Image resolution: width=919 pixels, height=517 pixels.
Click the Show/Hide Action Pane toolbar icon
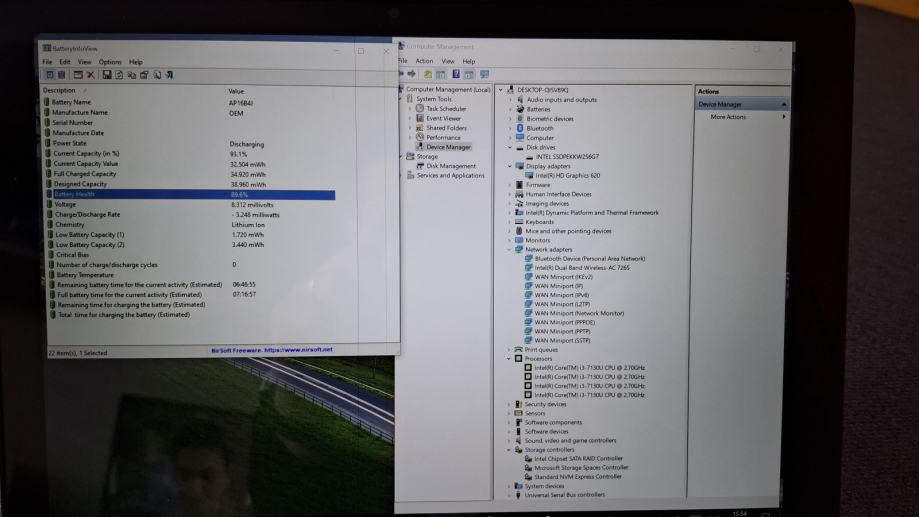tap(469, 74)
